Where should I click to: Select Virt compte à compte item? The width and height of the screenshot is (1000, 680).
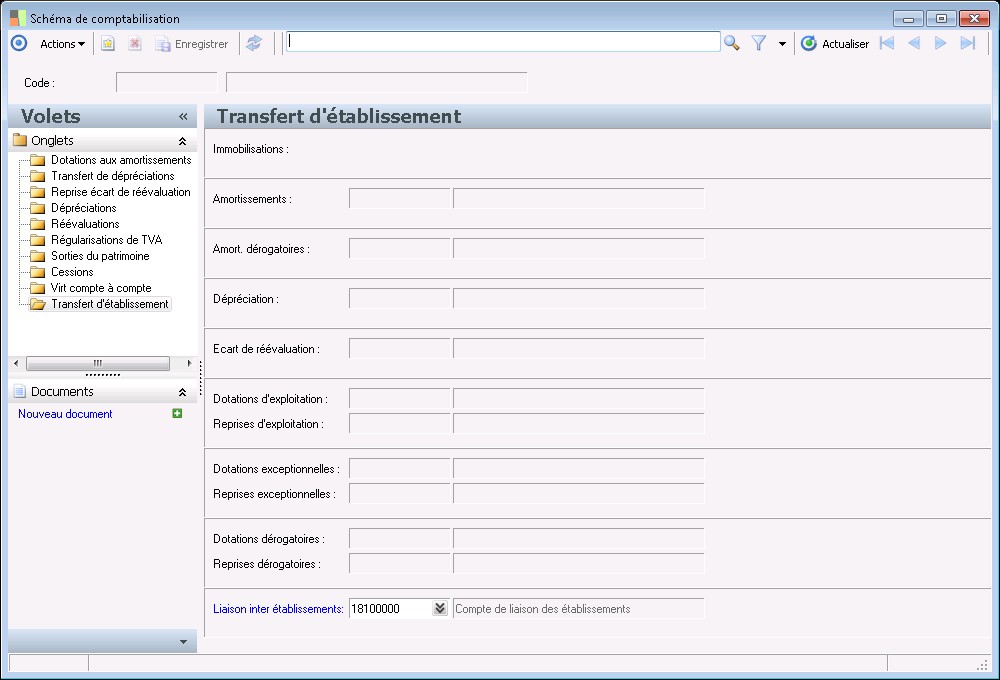click(x=101, y=288)
